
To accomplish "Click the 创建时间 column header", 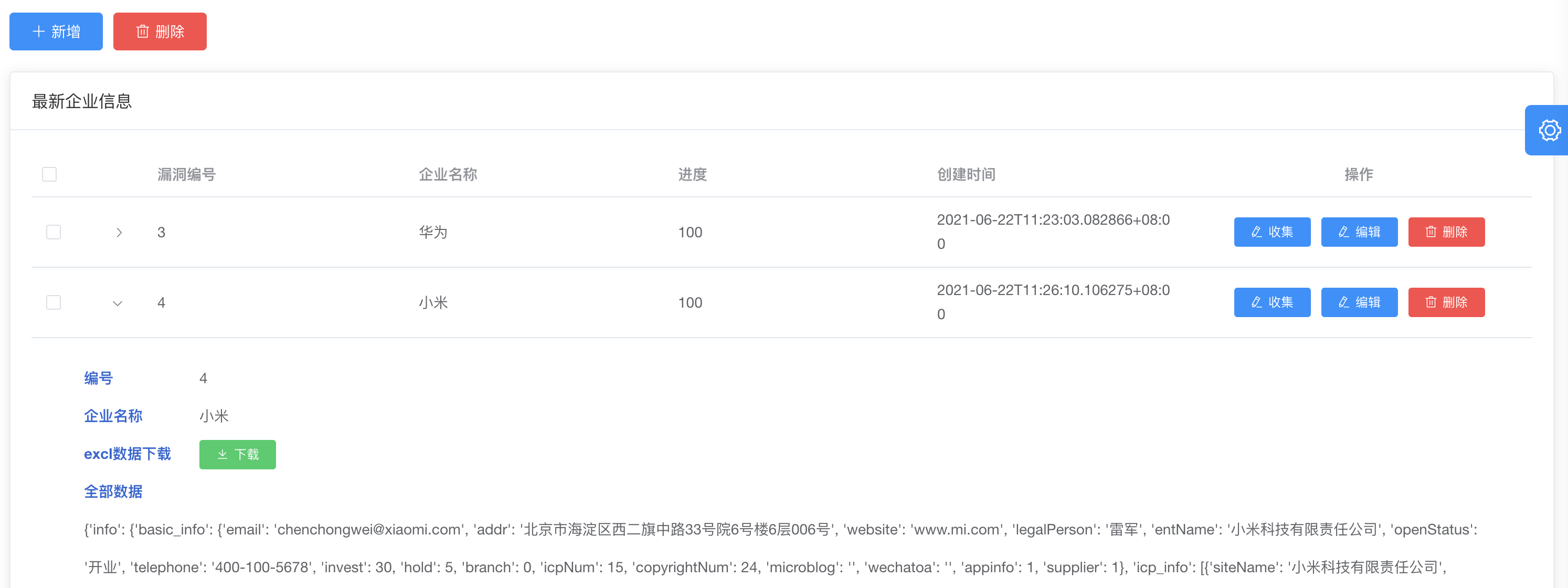I will coord(966,175).
